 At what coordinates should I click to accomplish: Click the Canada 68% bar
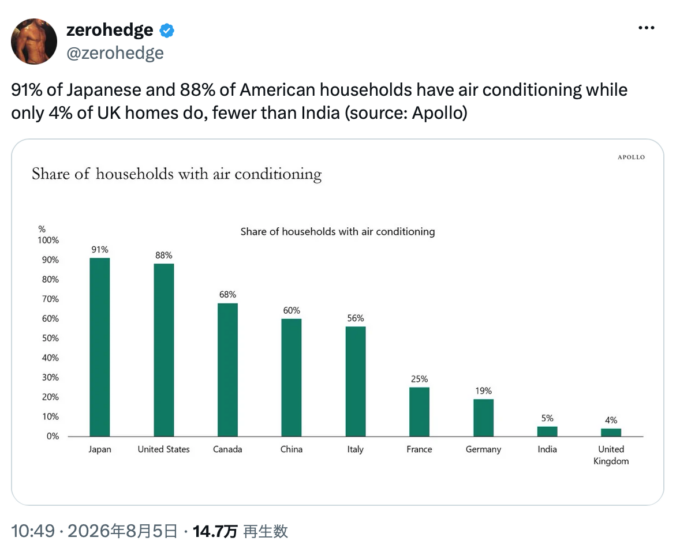click(228, 370)
